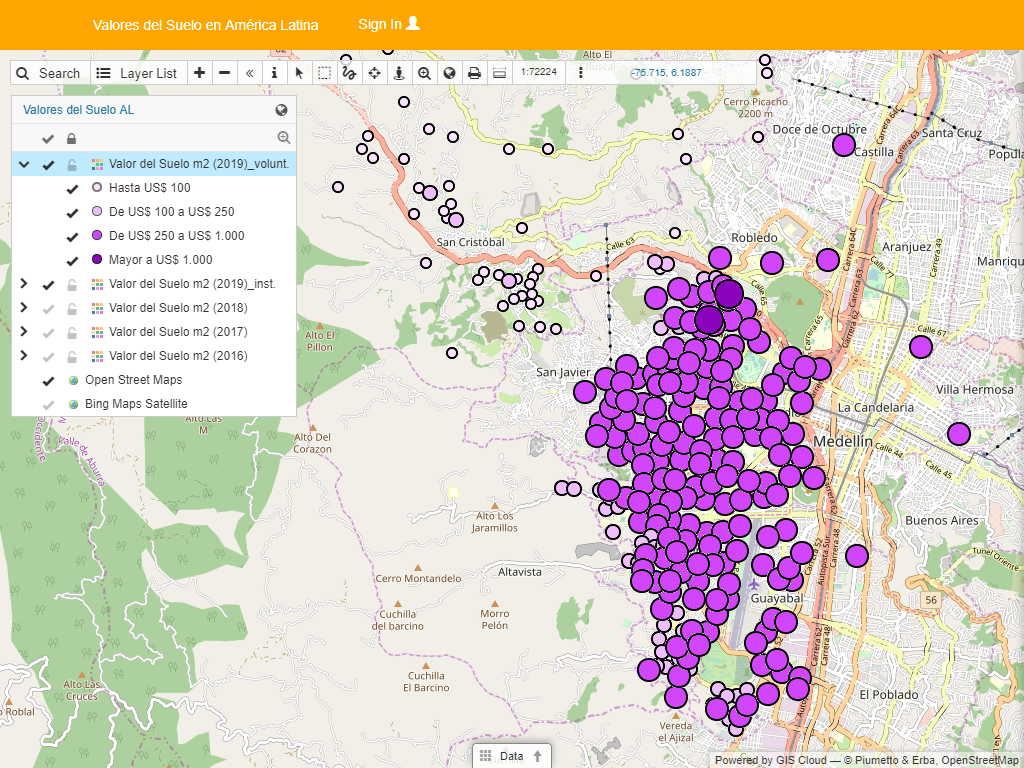Enable the Bing Maps Satellite layer
This screenshot has width=1024, height=768.
click(48, 404)
